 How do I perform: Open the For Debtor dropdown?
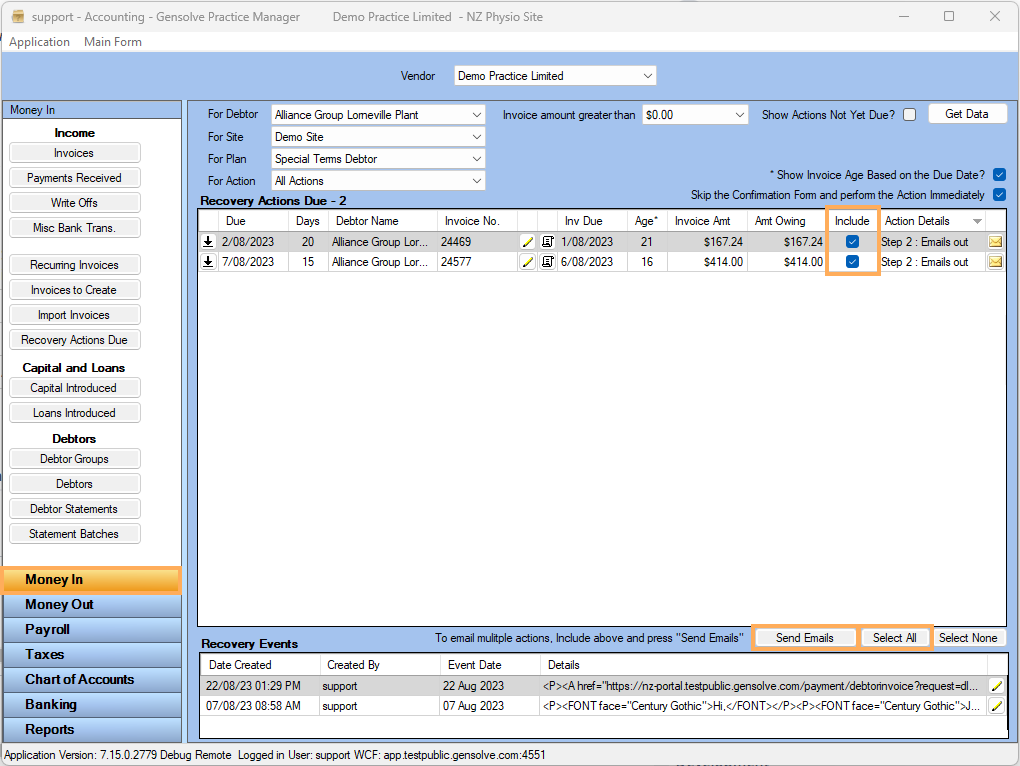379,115
